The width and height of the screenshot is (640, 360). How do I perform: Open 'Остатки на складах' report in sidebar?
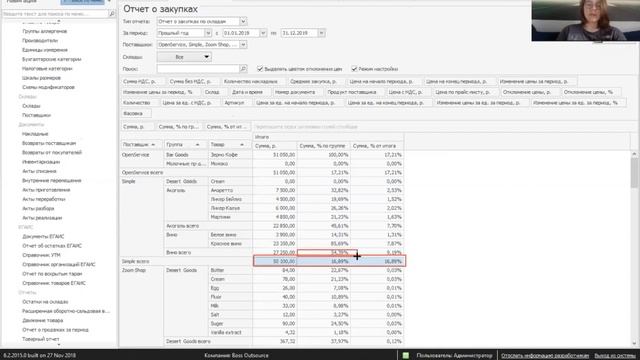[x=45, y=302]
